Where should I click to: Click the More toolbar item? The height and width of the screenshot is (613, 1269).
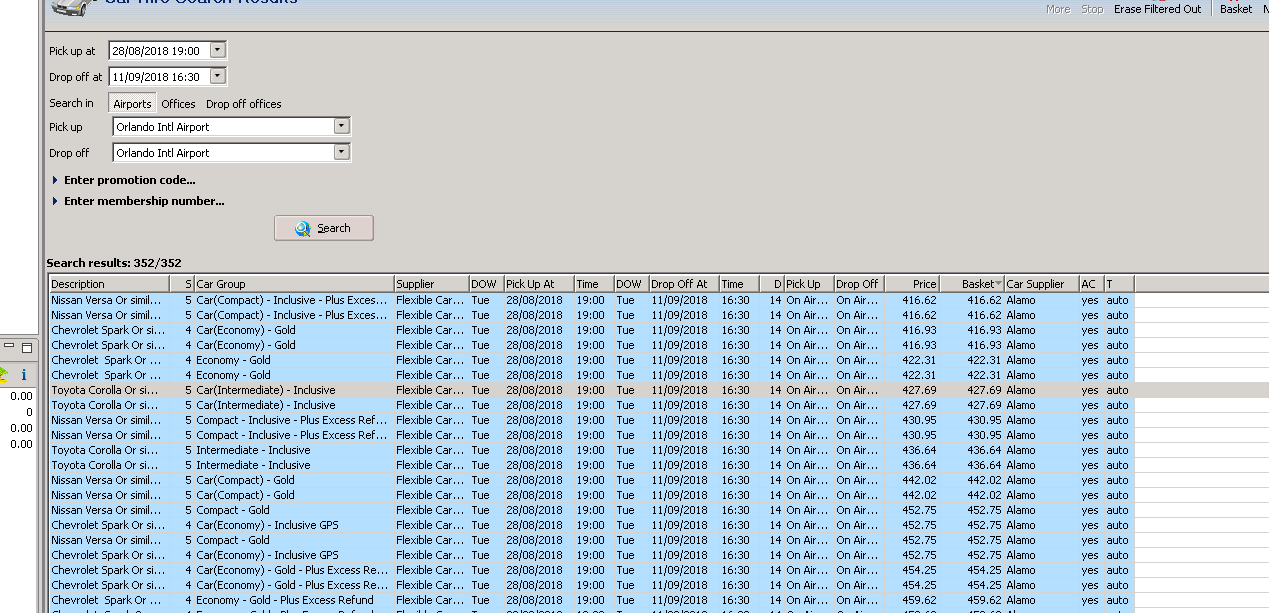tap(1058, 9)
